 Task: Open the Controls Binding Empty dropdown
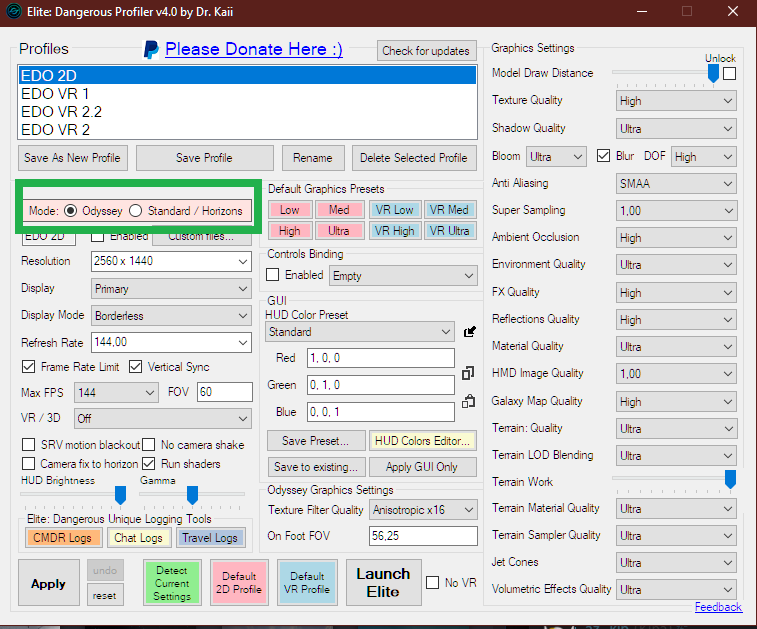pyautogui.click(x=403, y=276)
